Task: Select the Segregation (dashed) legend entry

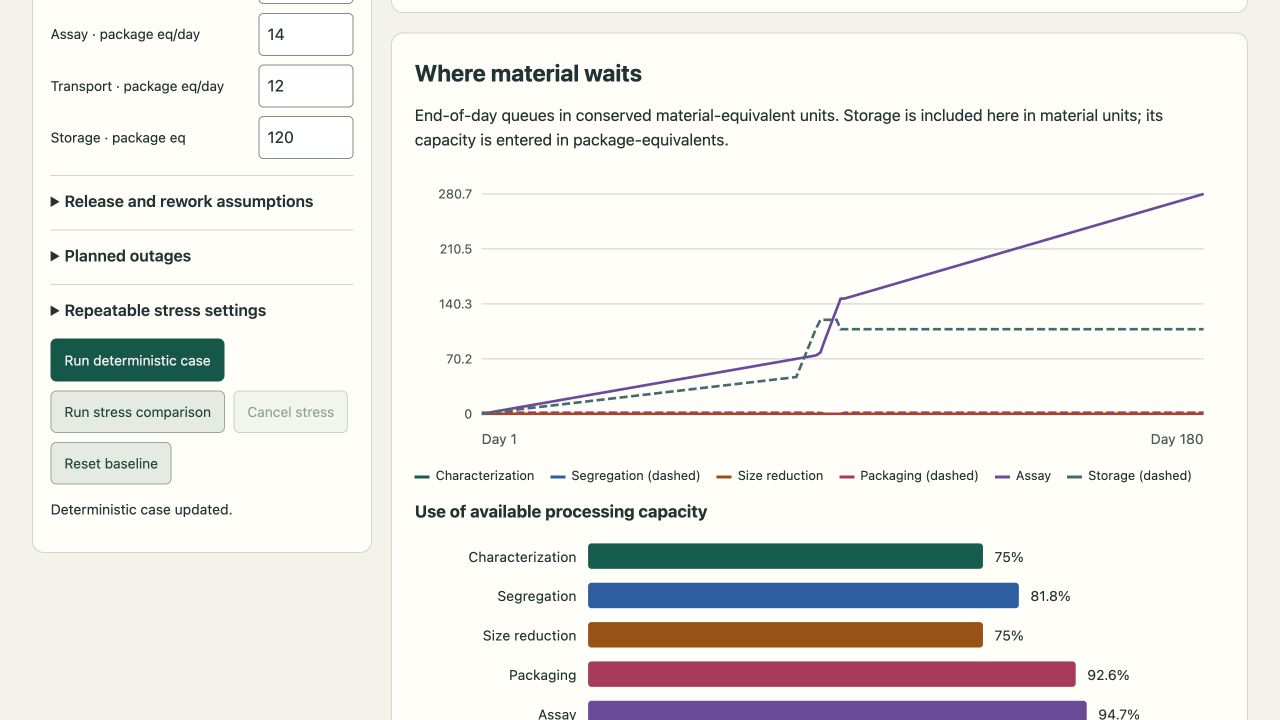Action: coord(625,476)
